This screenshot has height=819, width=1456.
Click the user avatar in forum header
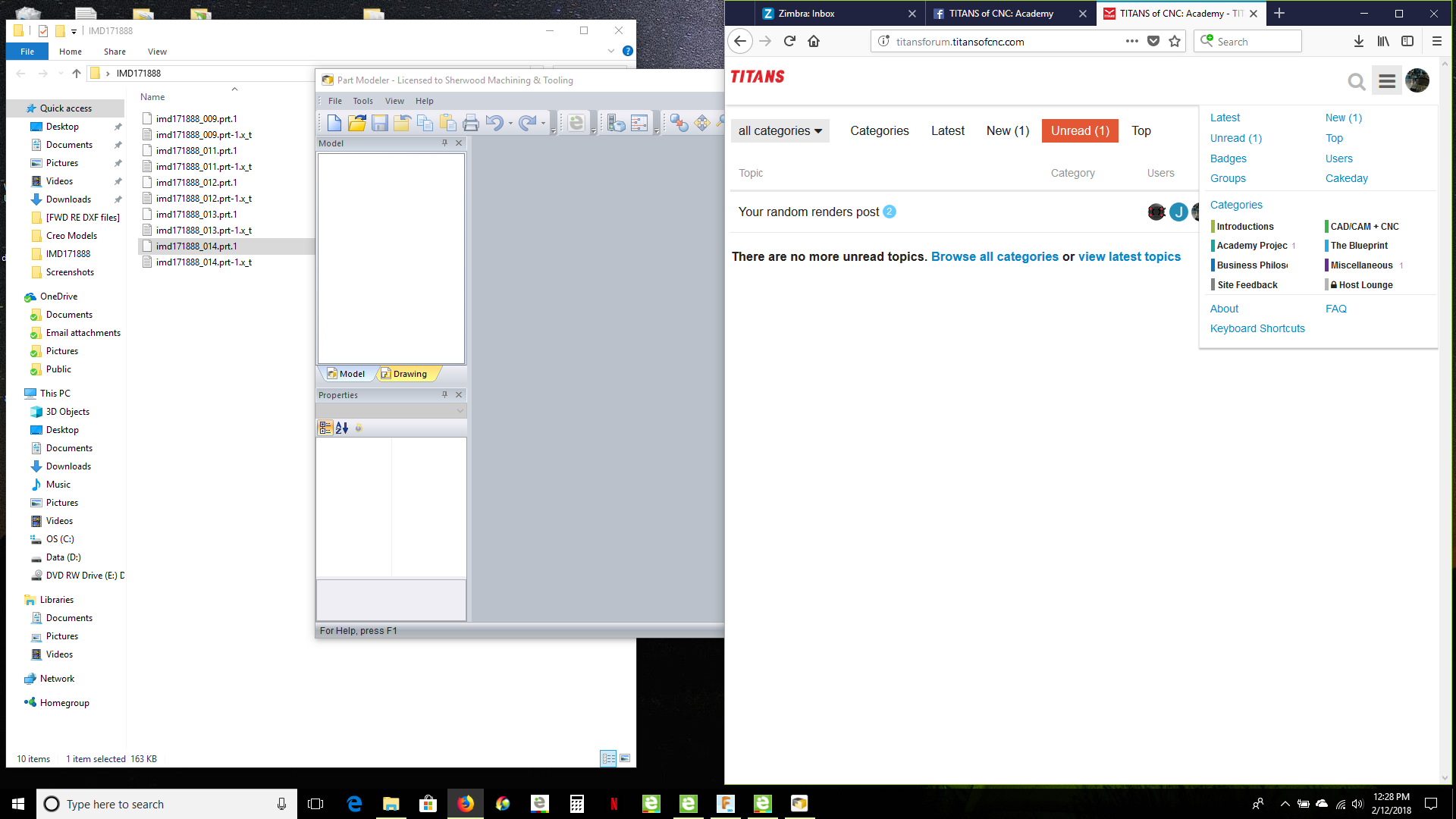click(x=1417, y=80)
